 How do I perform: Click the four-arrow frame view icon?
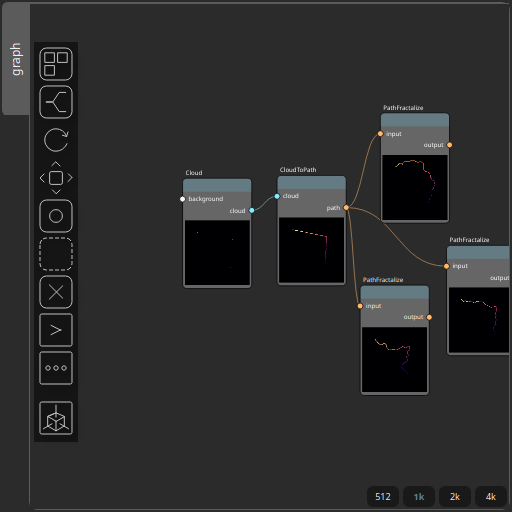(56, 178)
